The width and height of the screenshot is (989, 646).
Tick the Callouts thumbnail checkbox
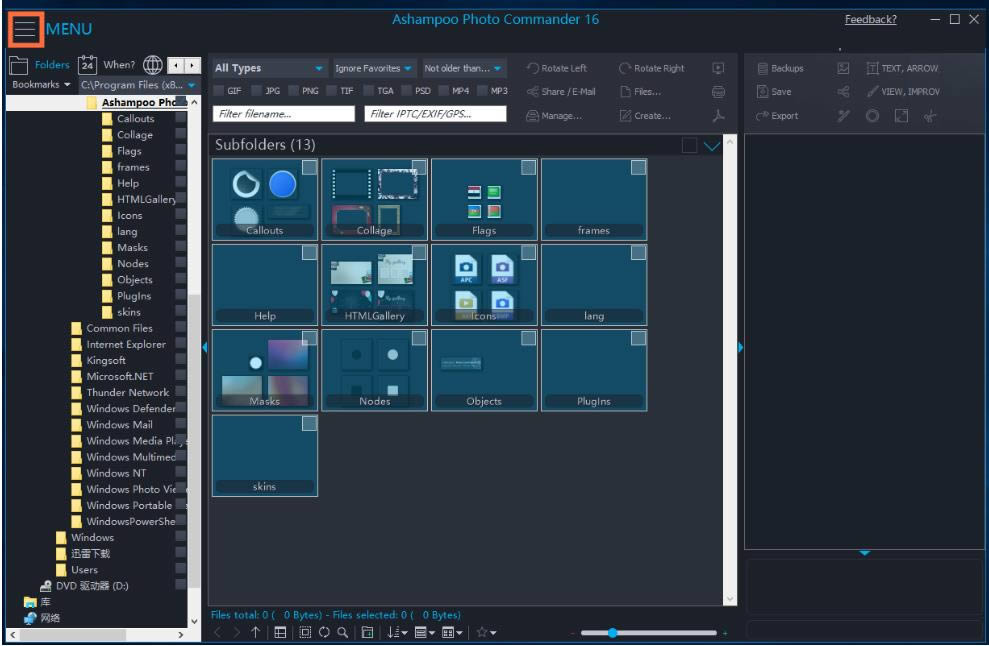[309, 167]
